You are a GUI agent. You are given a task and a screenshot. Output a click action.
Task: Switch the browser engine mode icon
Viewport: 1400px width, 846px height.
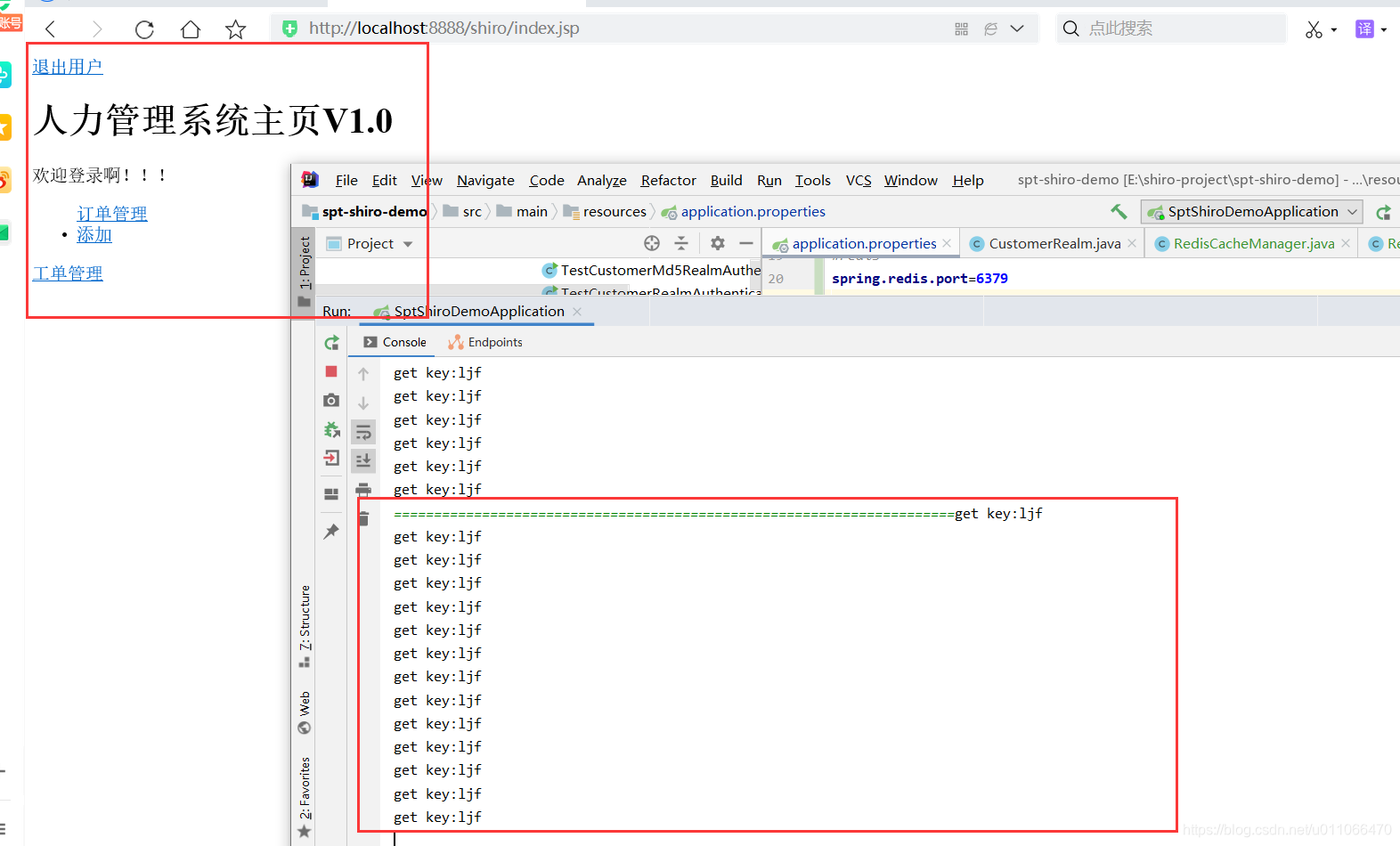(x=990, y=29)
